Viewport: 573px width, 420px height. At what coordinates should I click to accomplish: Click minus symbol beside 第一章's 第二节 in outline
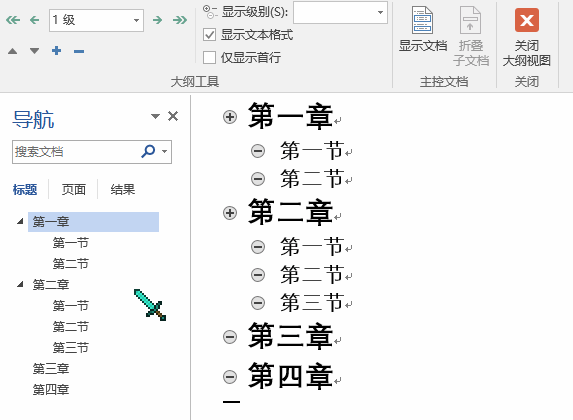pyautogui.click(x=258, y=179)
